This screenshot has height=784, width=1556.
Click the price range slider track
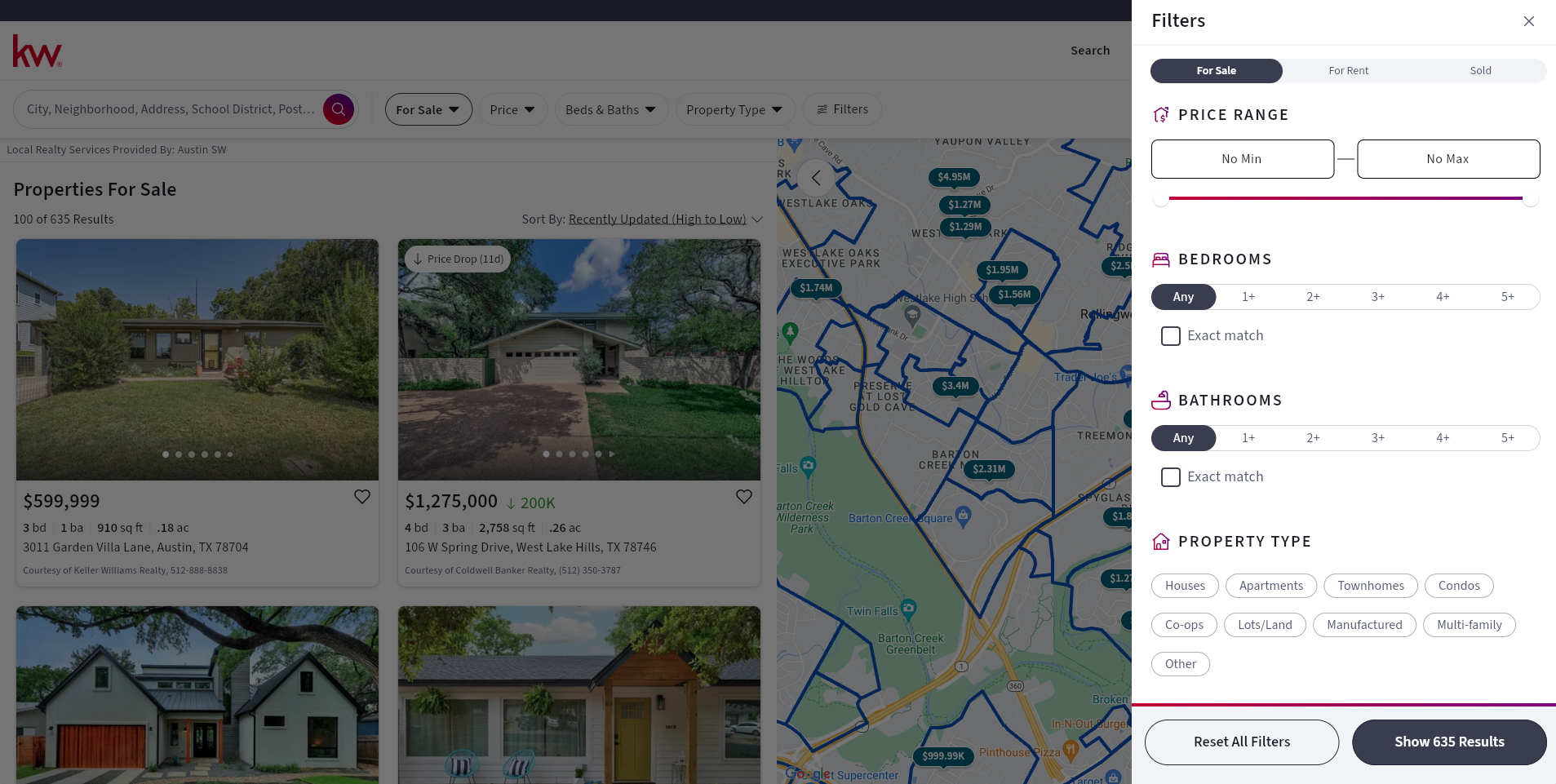pos(1345,198)
